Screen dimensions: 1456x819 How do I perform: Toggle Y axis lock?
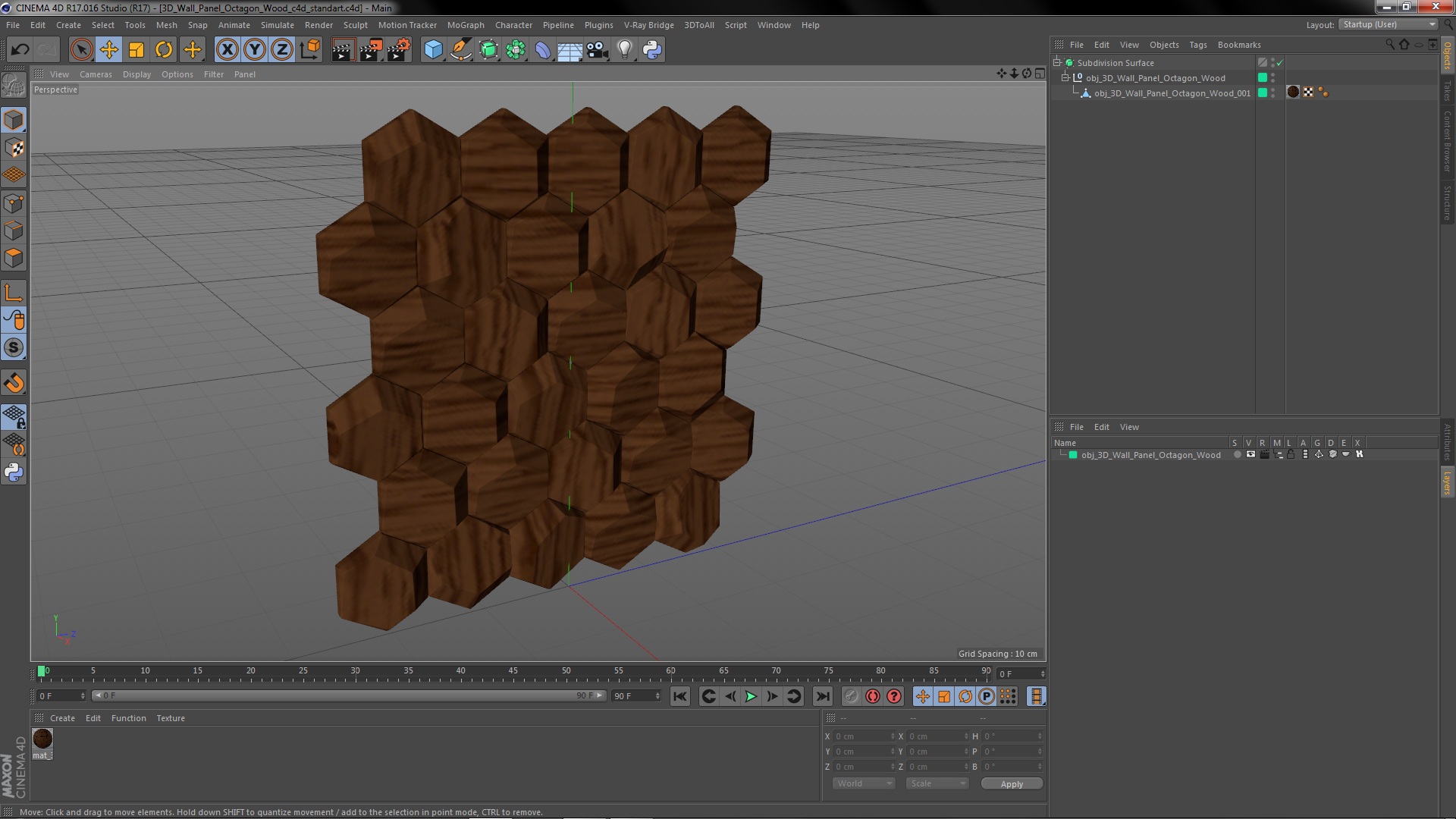(255, 50)
